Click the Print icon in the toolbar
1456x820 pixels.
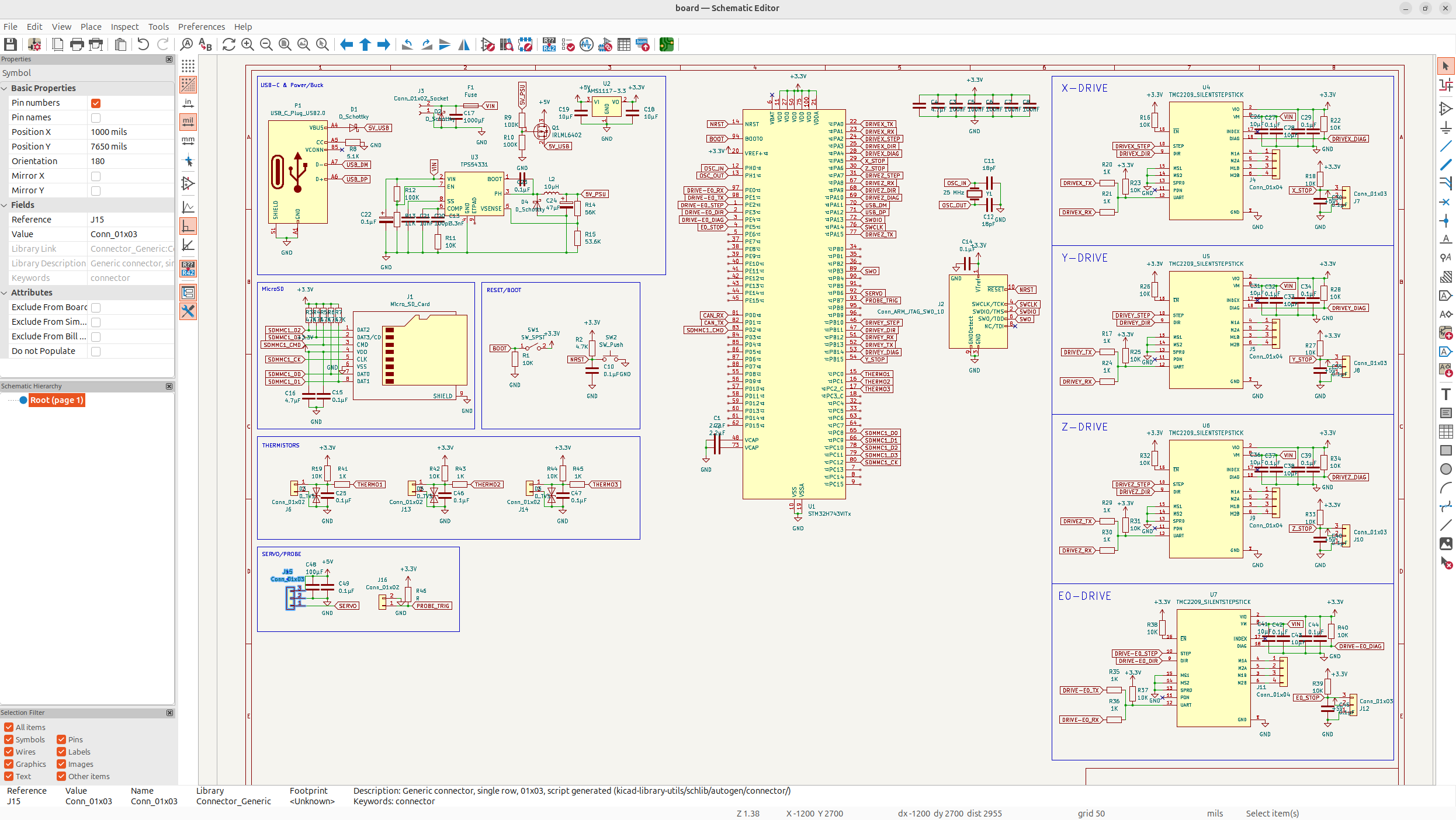point(77,44)
